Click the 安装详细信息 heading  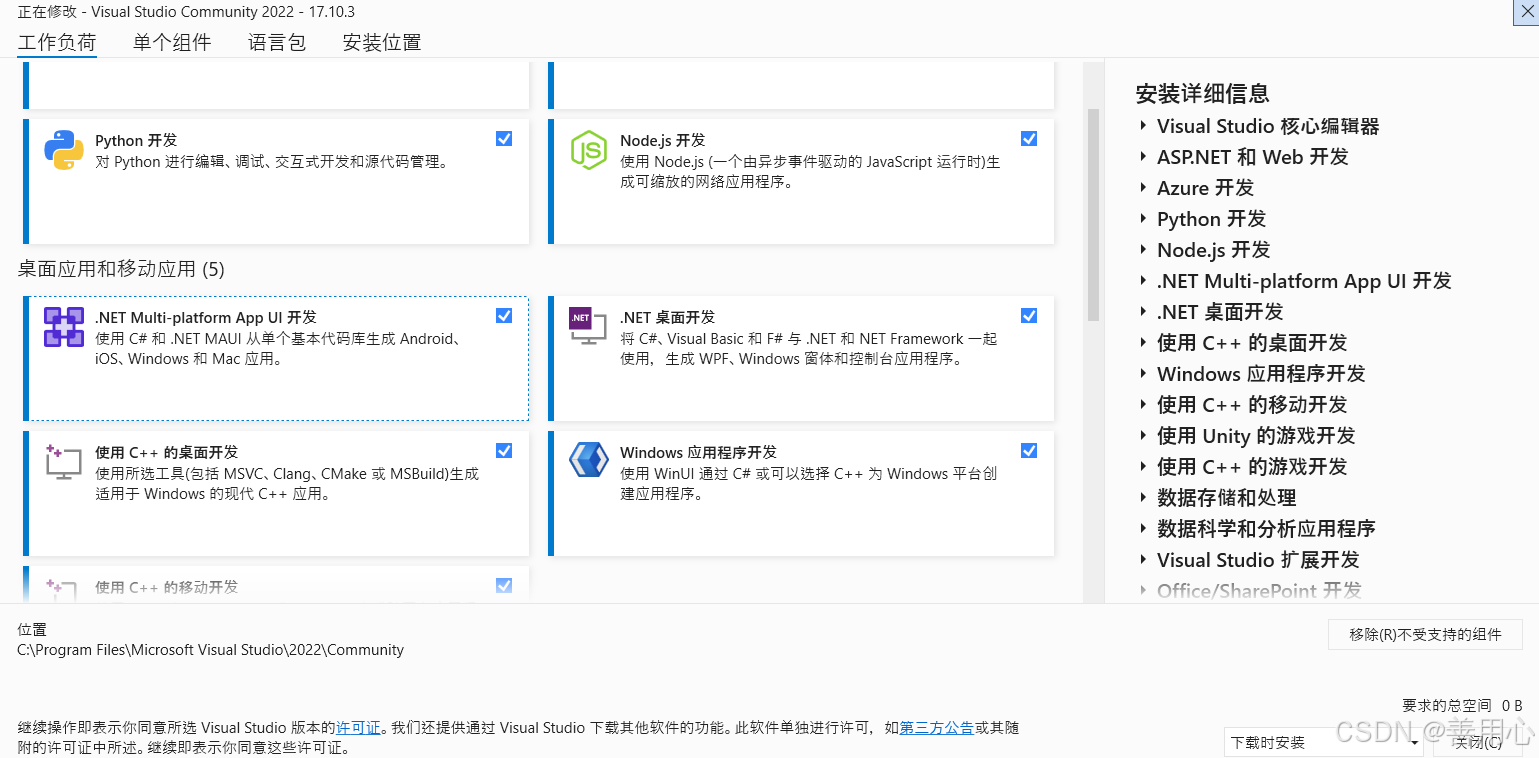1202,94
